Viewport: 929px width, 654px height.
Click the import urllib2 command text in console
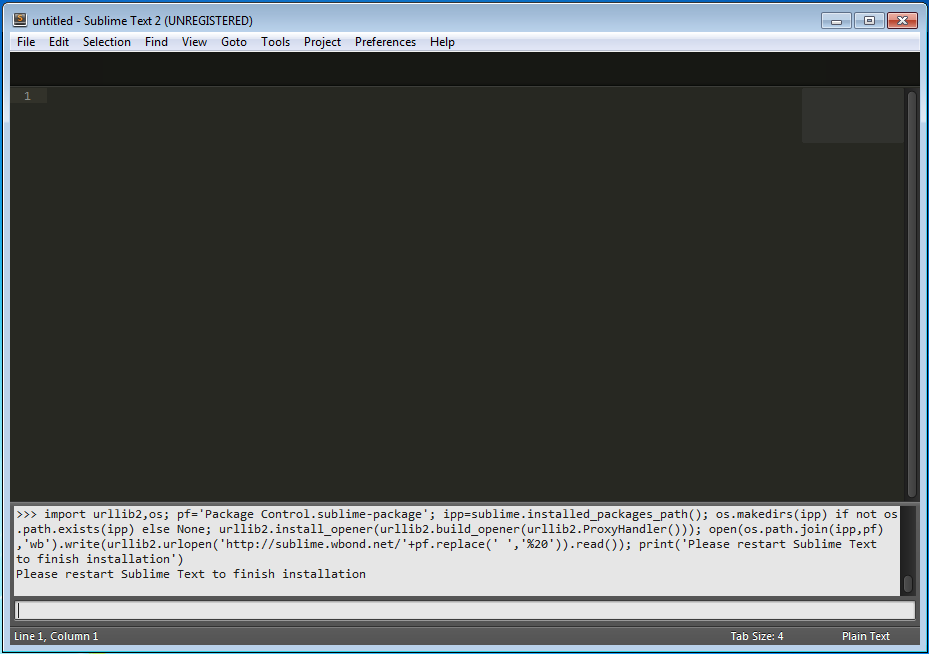[x=457, y=537]
